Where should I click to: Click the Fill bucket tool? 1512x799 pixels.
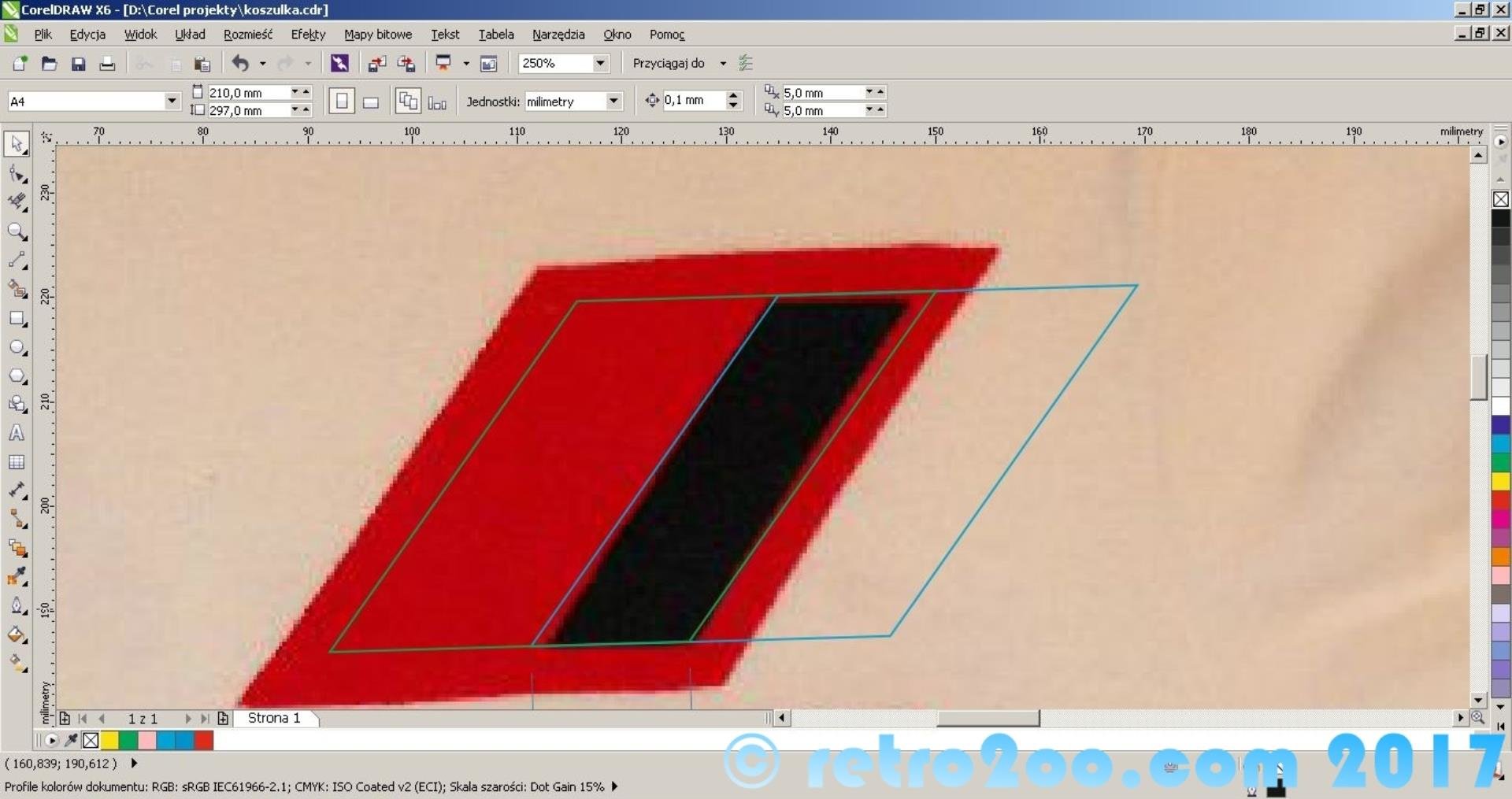pyautogui.click(x=17, y=634)
